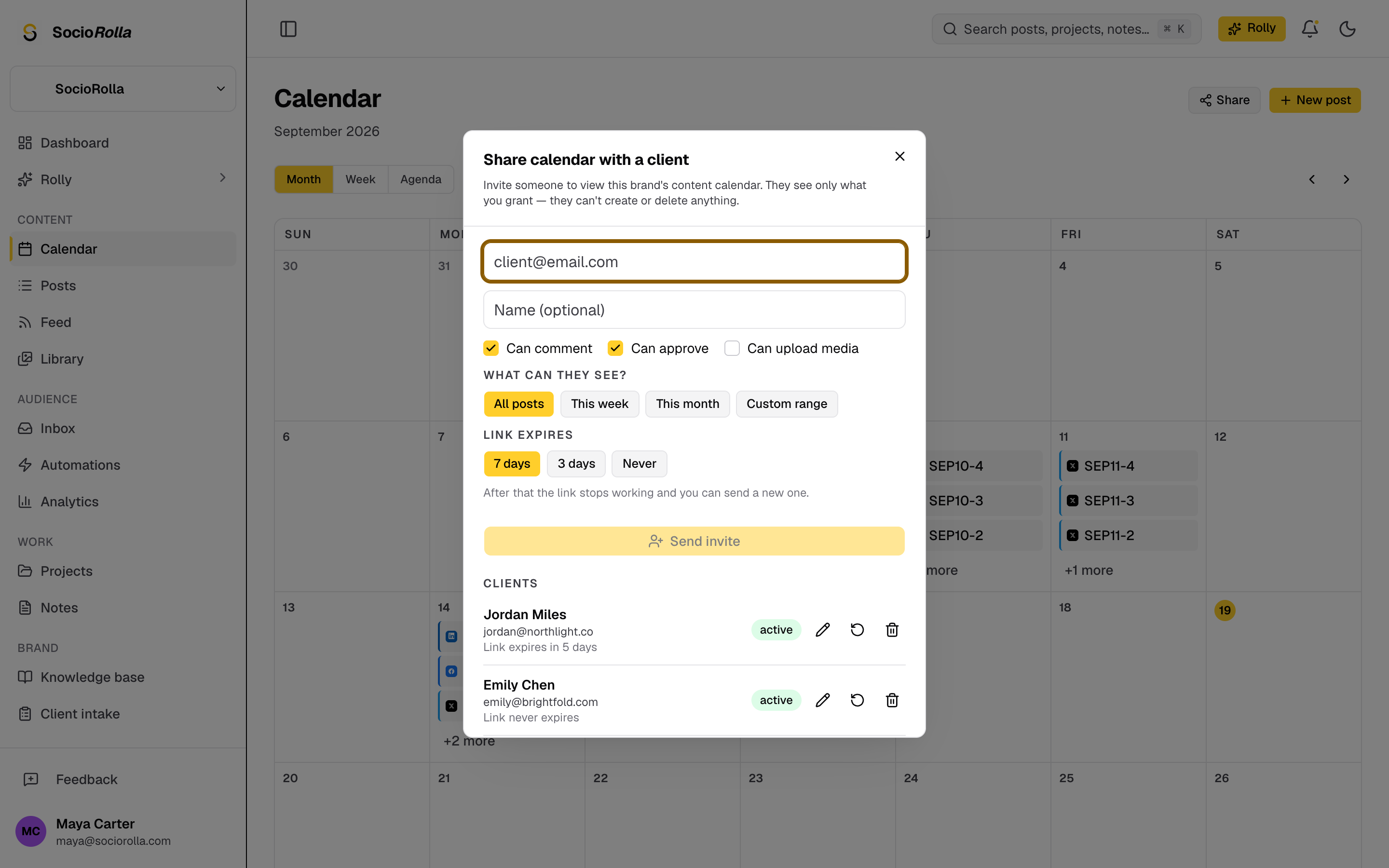The height and width of the screenshot is (868, 1389).
Task: Expand +2 more posts on Monday 14
Action: tap(469, 741)
